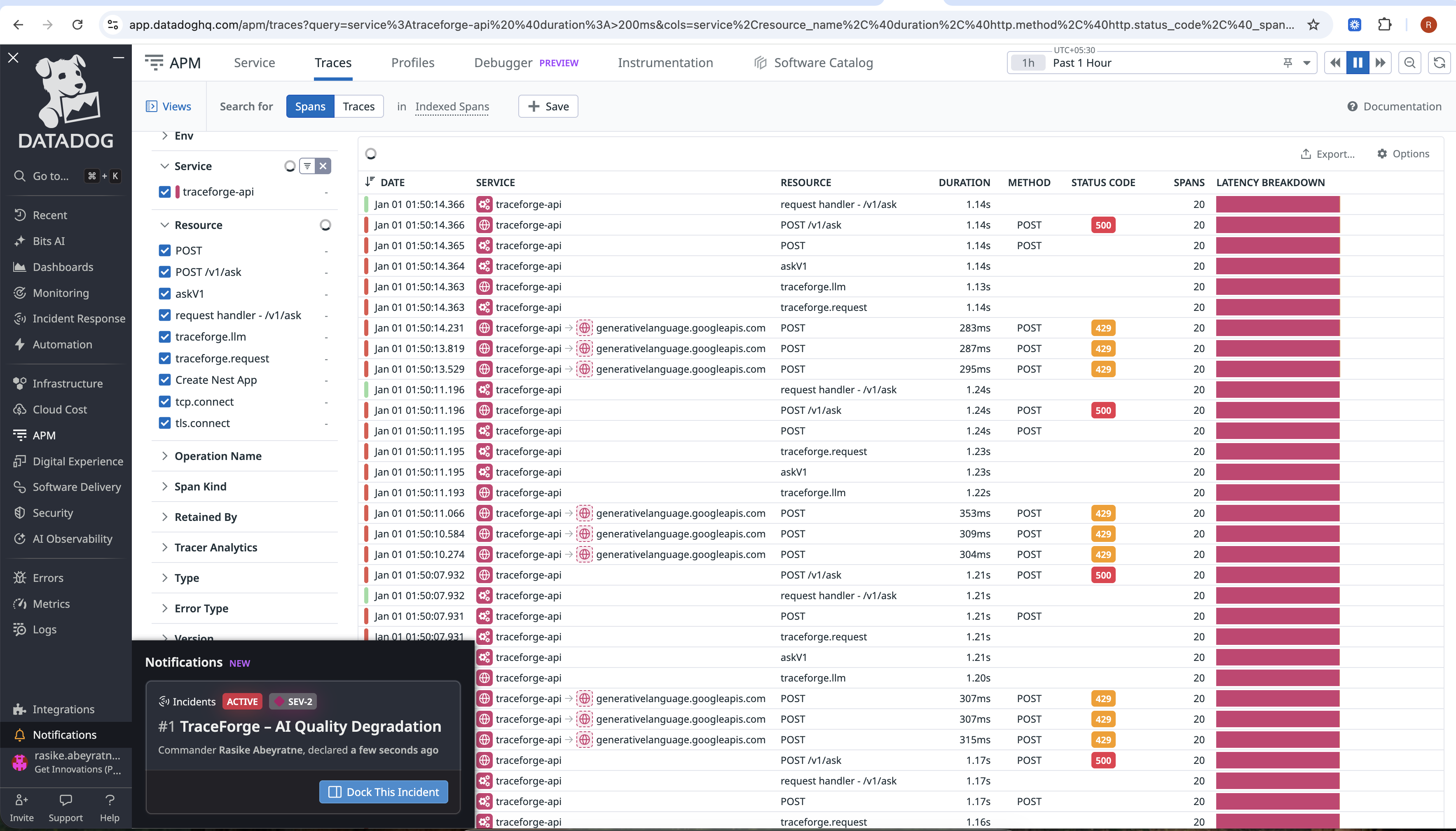Uncheck the traceforge-api service checkbox
The height and width of the screenshot is (831, 1456).
pos(165,192)
